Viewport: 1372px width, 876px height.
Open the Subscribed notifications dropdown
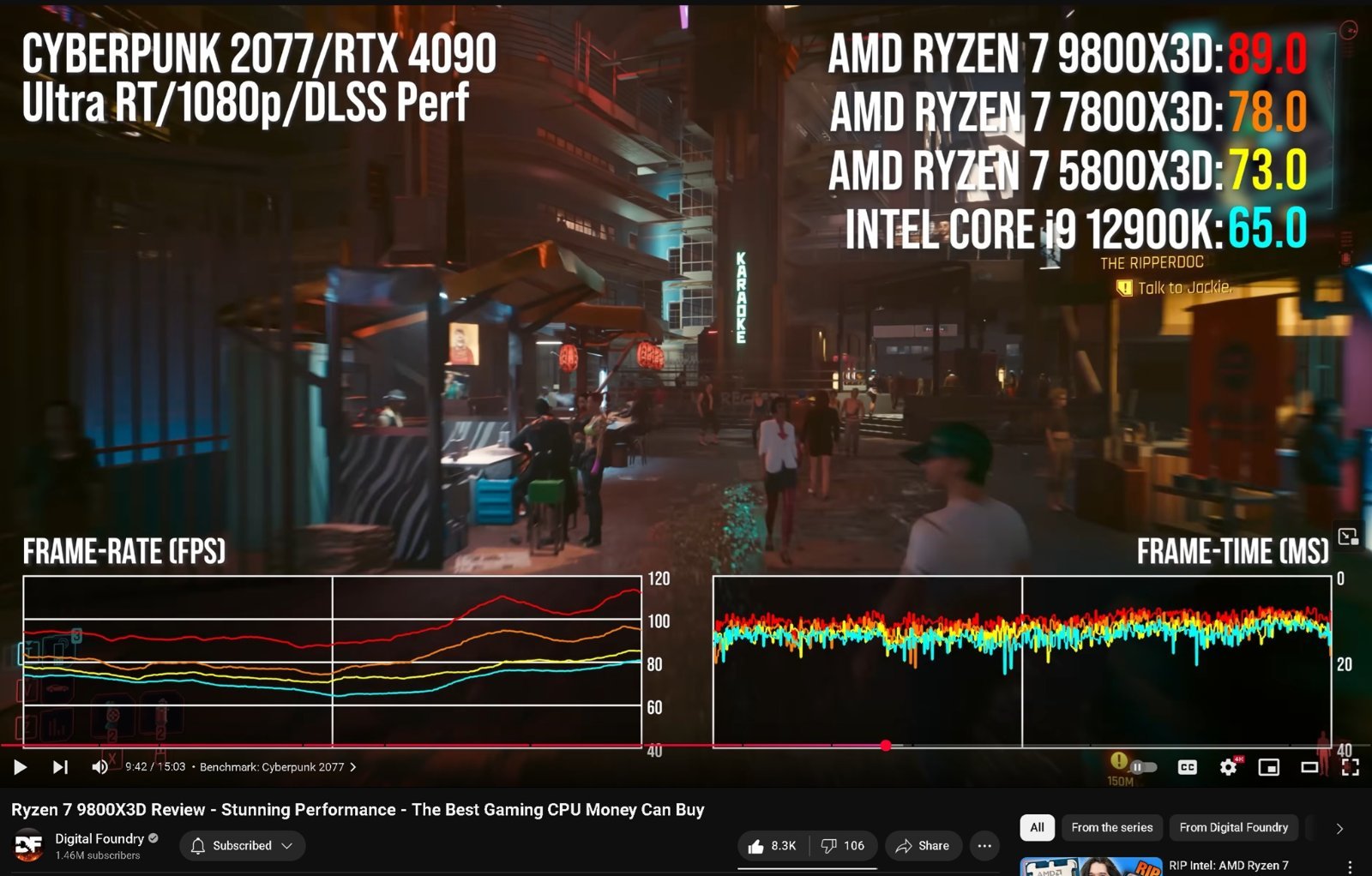(243, 846)
